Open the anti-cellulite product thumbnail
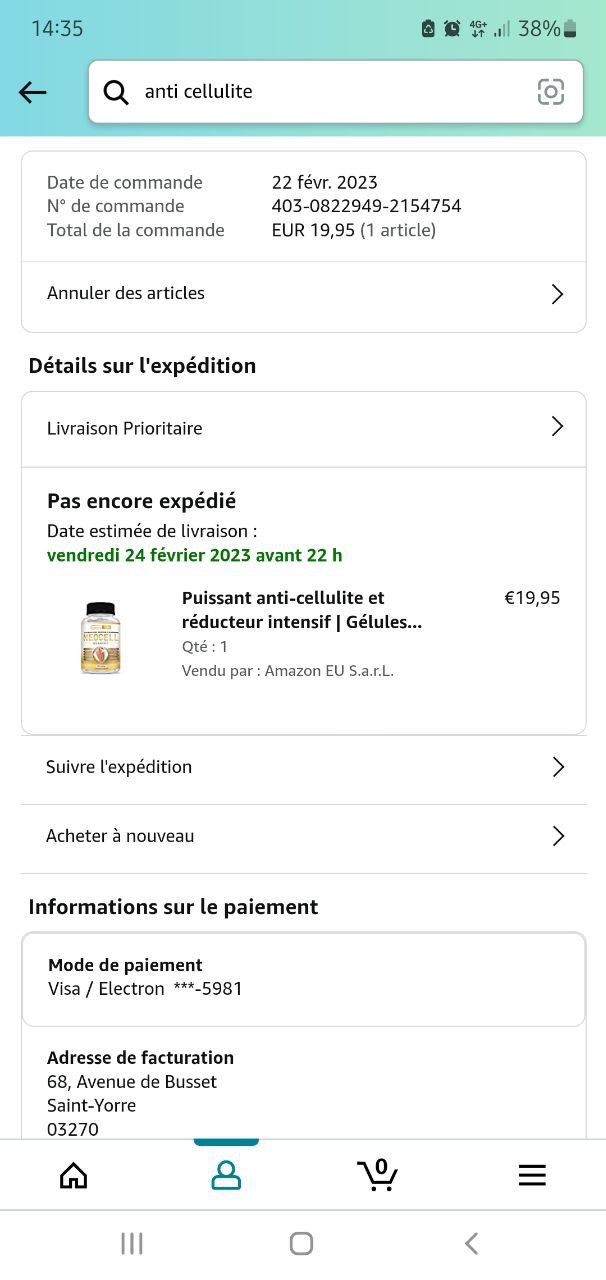 (100, 637)
